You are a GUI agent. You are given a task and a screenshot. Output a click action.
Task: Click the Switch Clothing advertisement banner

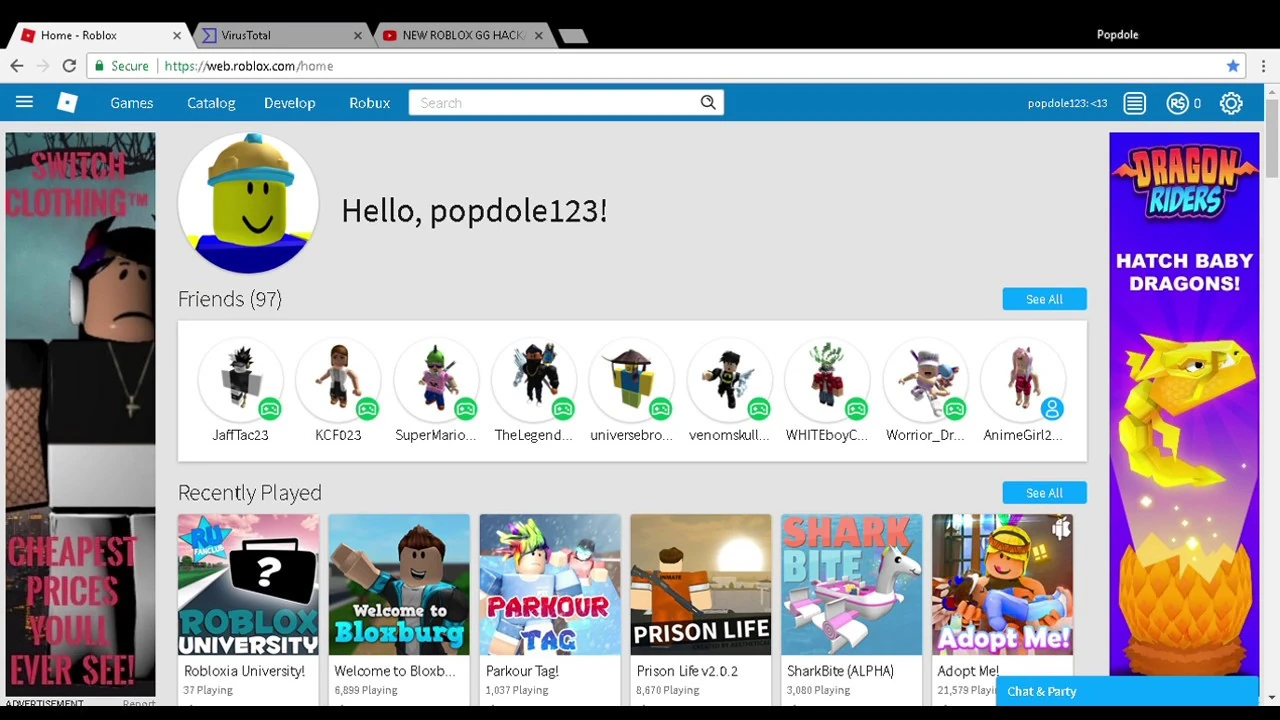tap(80, 414)
